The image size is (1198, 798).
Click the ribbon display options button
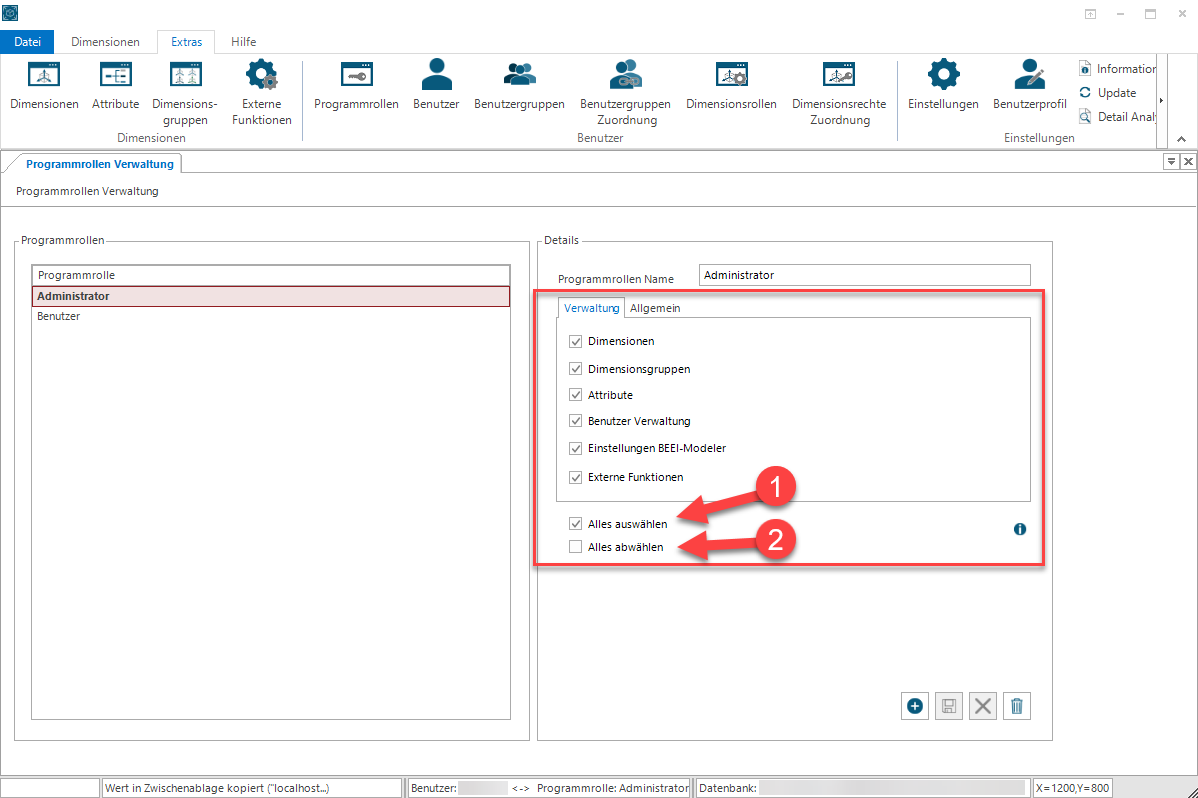click(1090, 14)
